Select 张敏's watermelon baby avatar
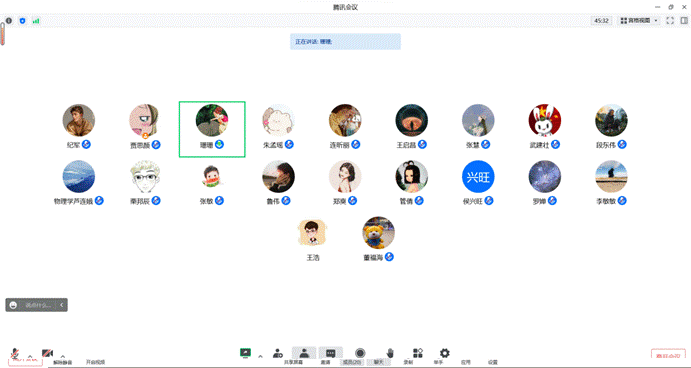Screen dimensions: 691x368 pyautogui.click(x=212, y=176)
